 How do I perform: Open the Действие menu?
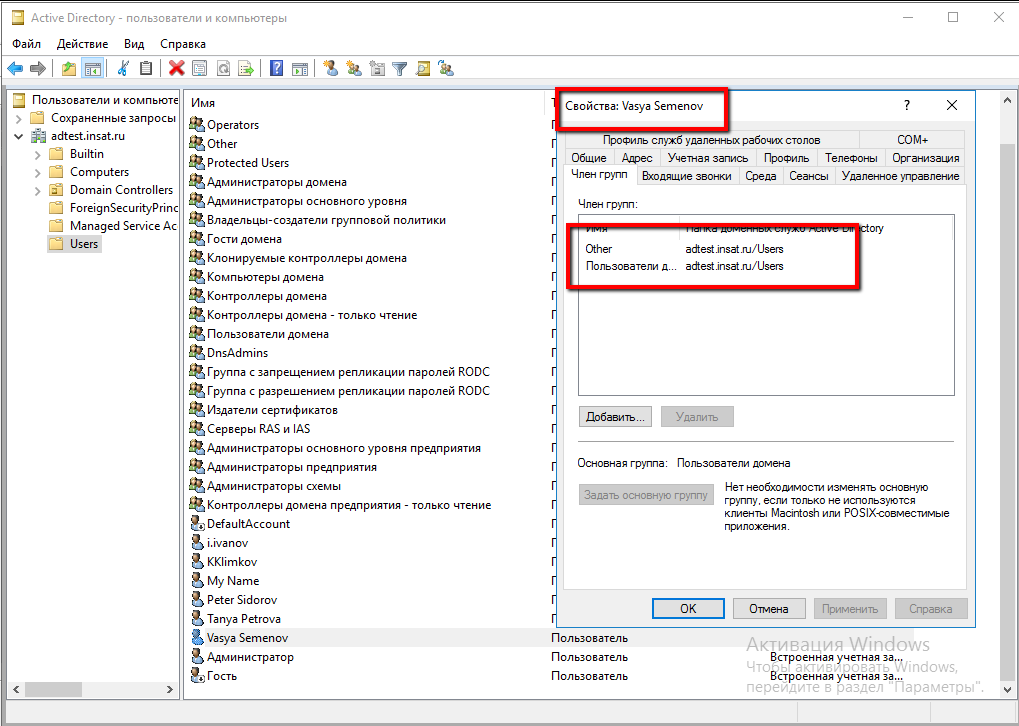click(x=82, y=44)
